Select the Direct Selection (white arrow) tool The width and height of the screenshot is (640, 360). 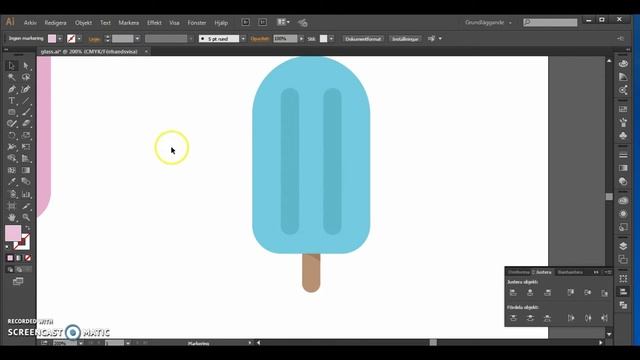26,66
